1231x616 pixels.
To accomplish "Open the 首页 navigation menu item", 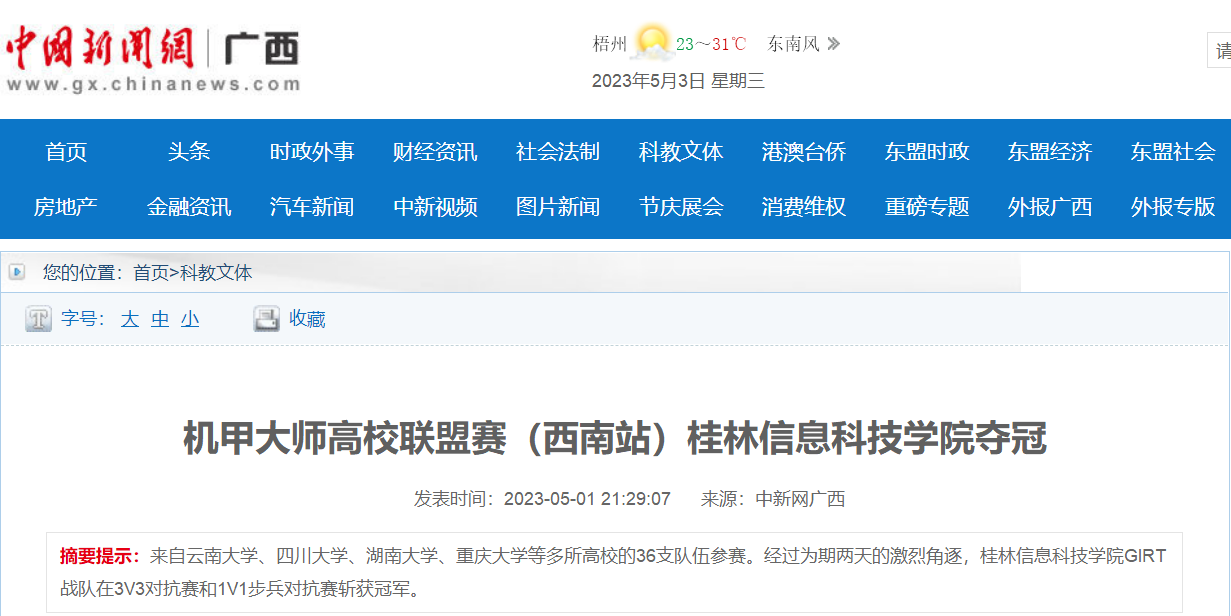I will coord(66,152).
